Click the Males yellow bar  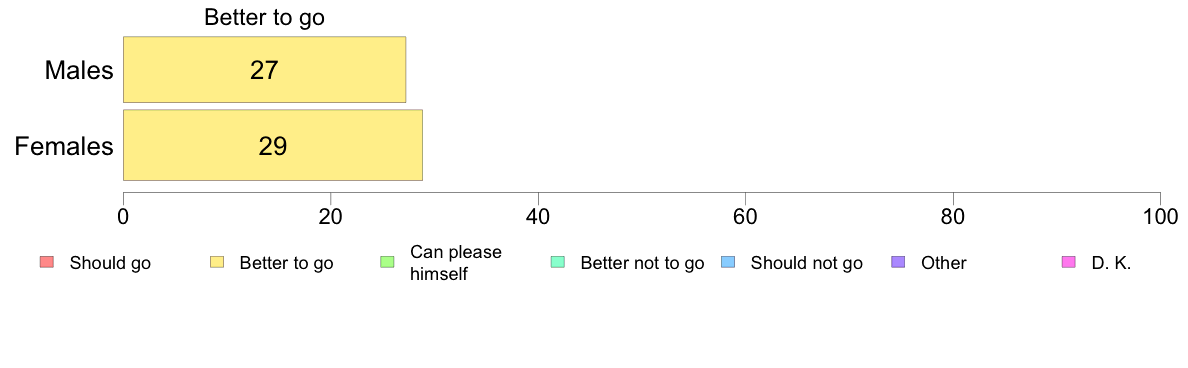click(x=264, y=70)
